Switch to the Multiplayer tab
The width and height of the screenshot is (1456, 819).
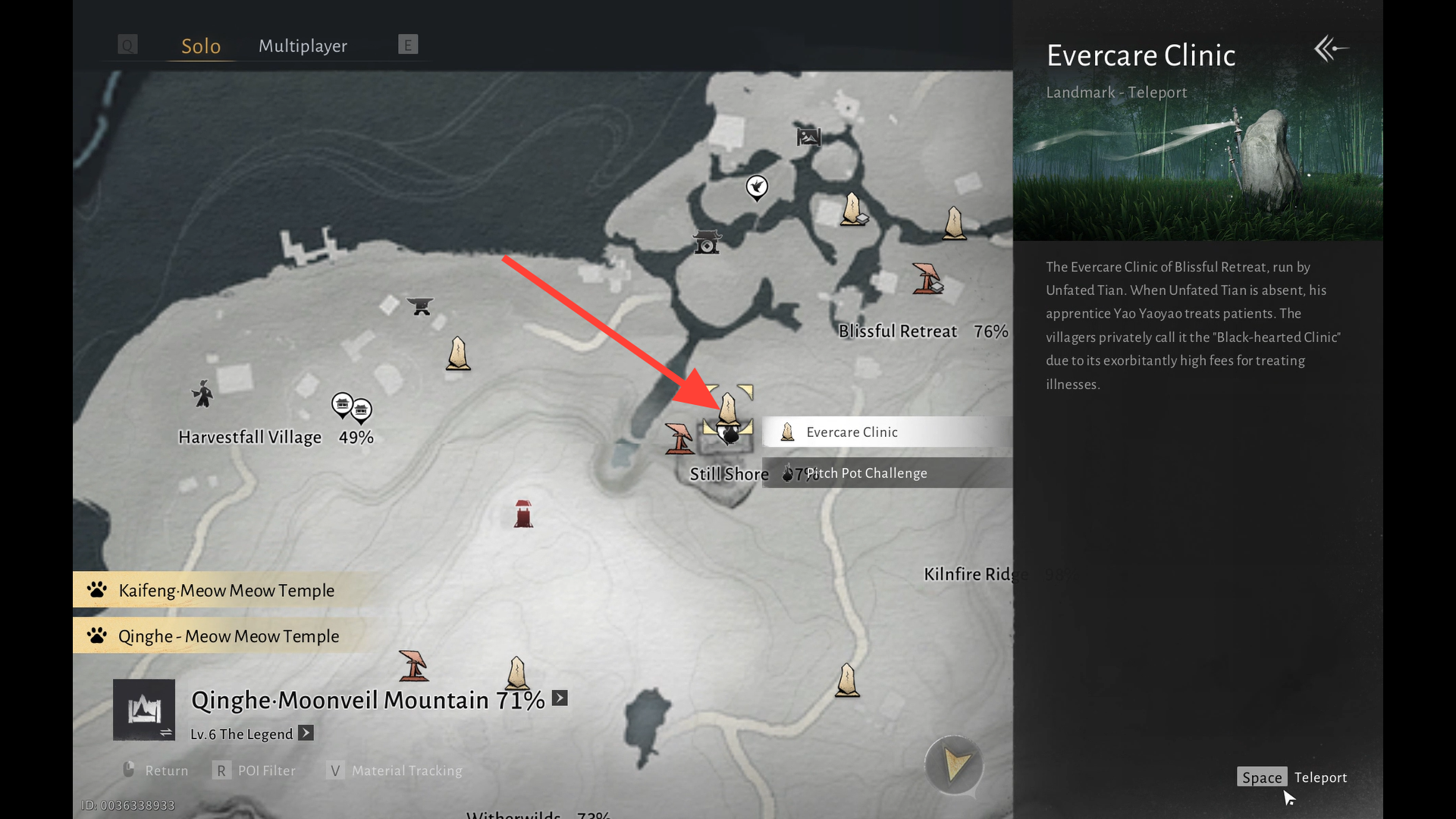[303, 45]
